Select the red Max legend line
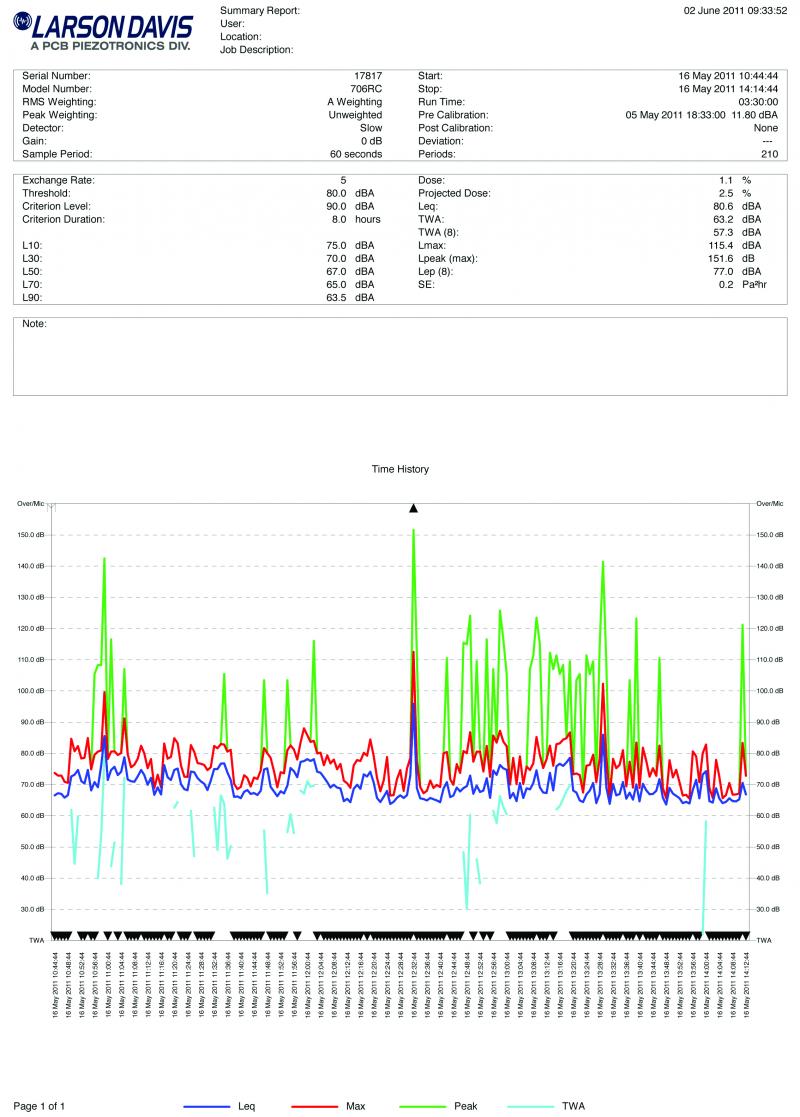This screenshot has height=1117, width=800. [315, 1106]
